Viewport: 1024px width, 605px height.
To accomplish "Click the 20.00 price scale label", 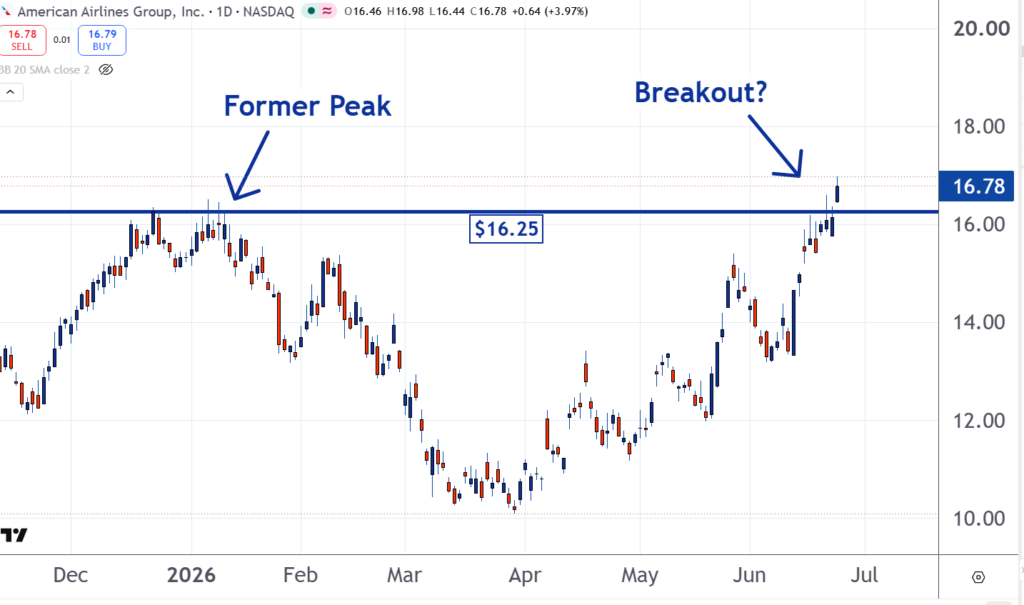I will point(981,29).
